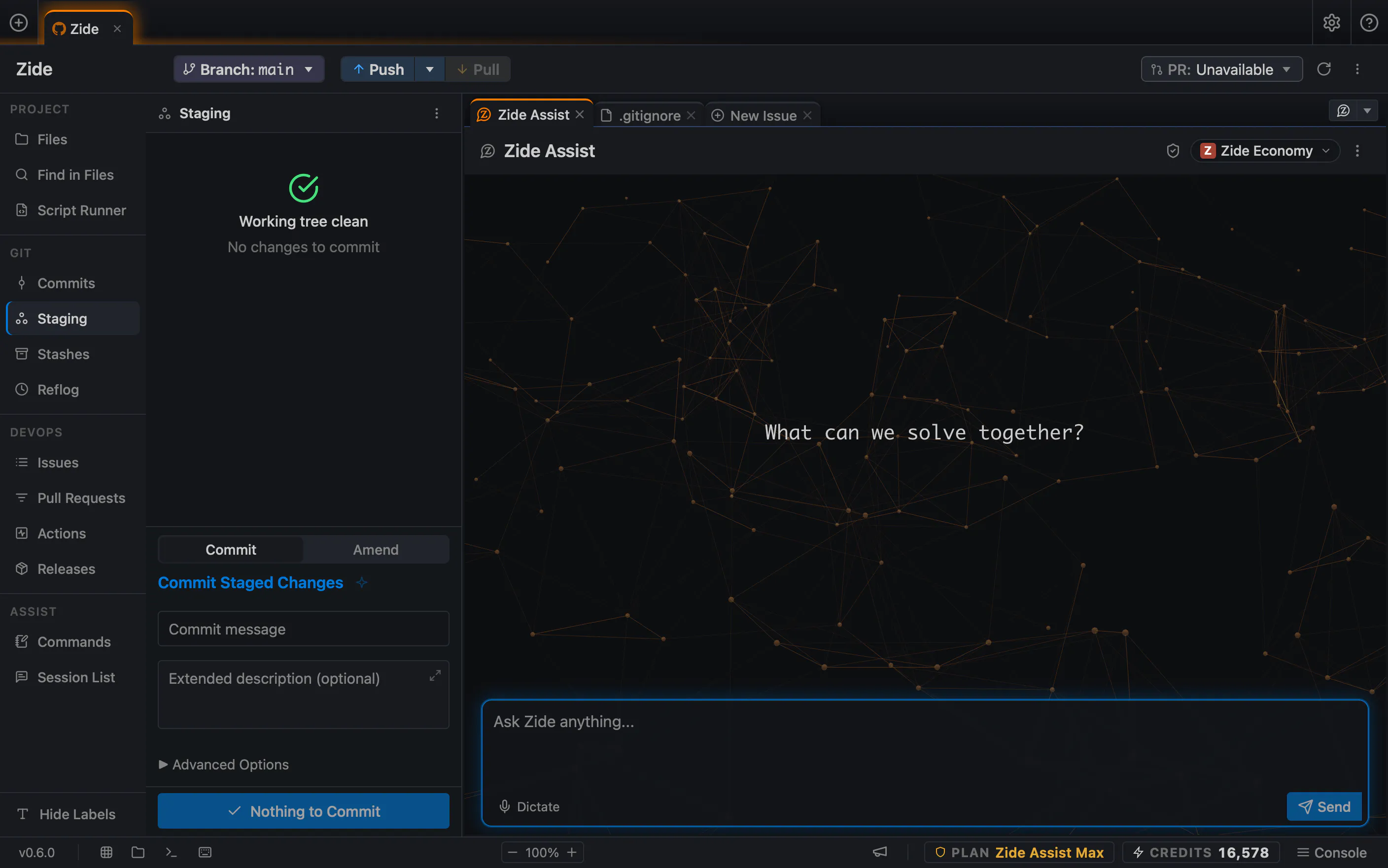Send the message to Zide

pos(1324,806)
